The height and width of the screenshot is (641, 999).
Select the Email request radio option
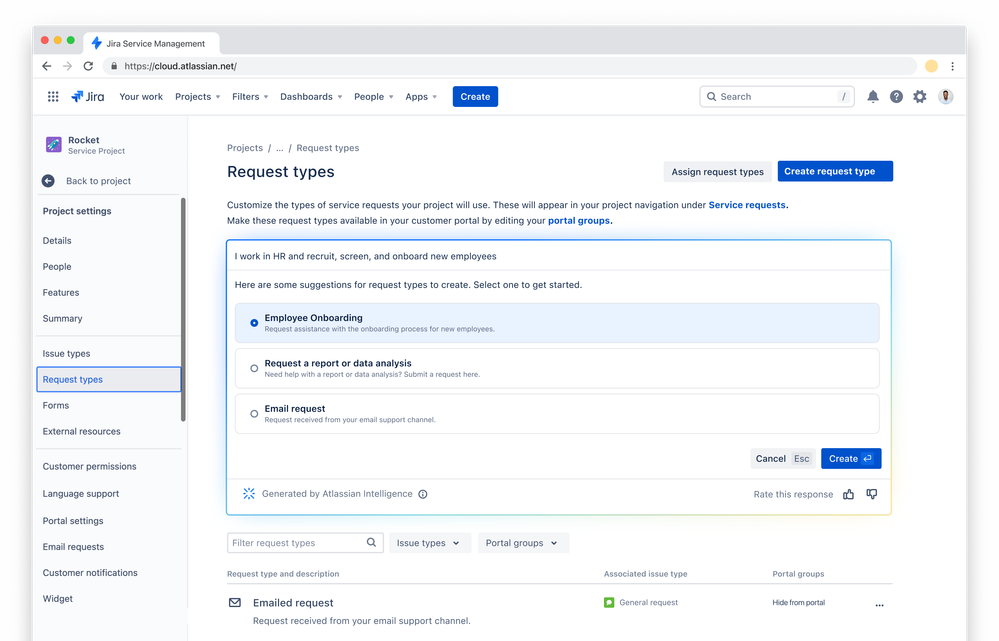[254, 414]
